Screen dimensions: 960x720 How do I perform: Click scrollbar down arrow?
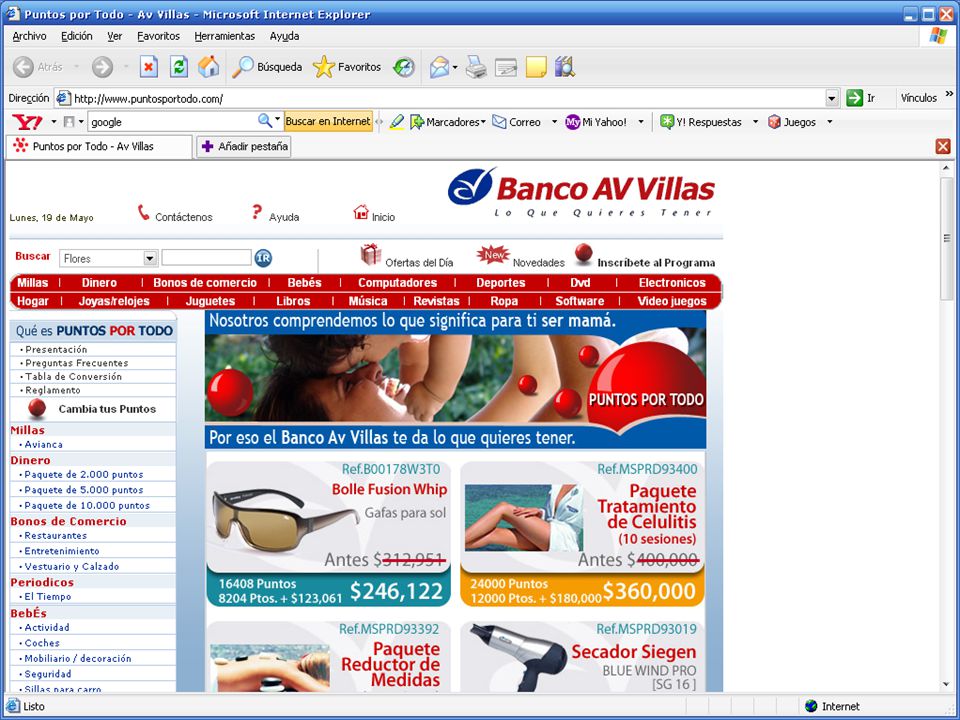coord(947,686)
